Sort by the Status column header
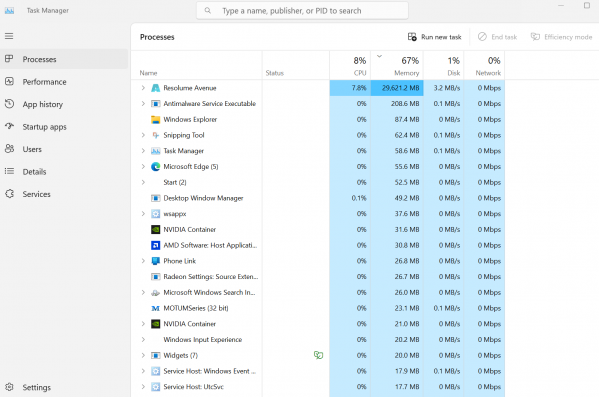This screenshot has width=599, height=397. point(296,65)
